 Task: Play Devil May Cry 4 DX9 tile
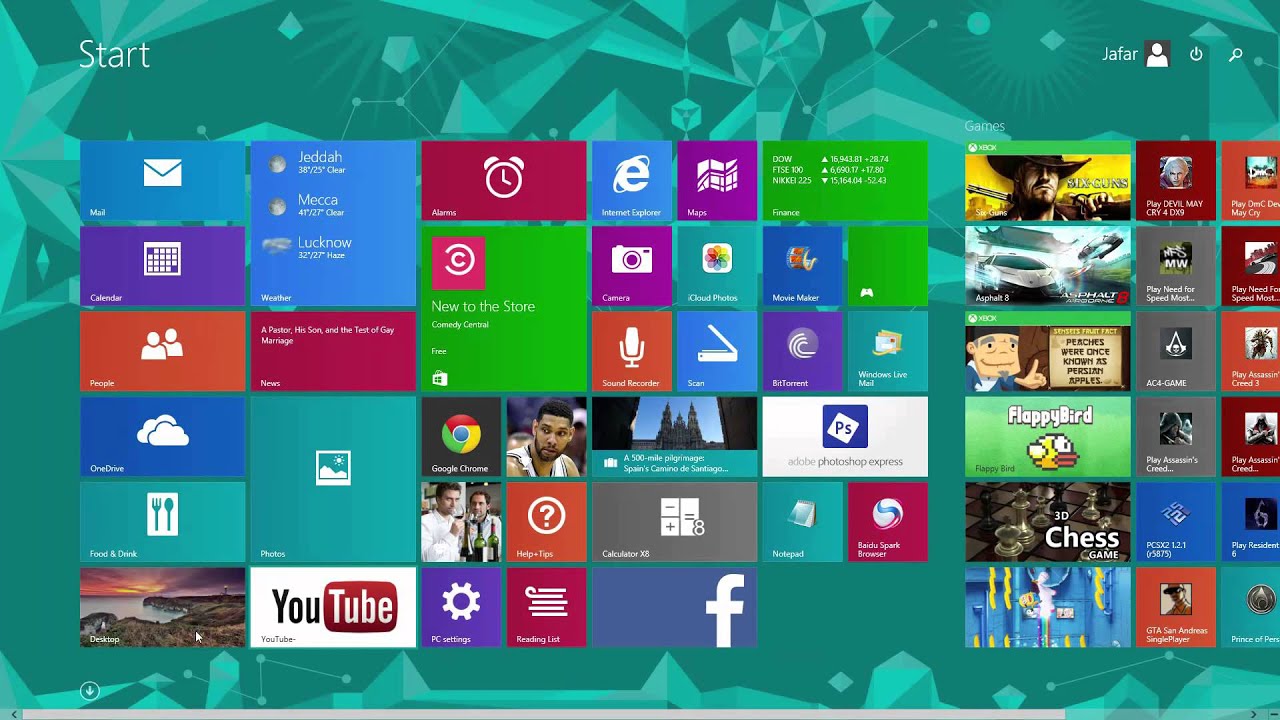[1176, 181]
